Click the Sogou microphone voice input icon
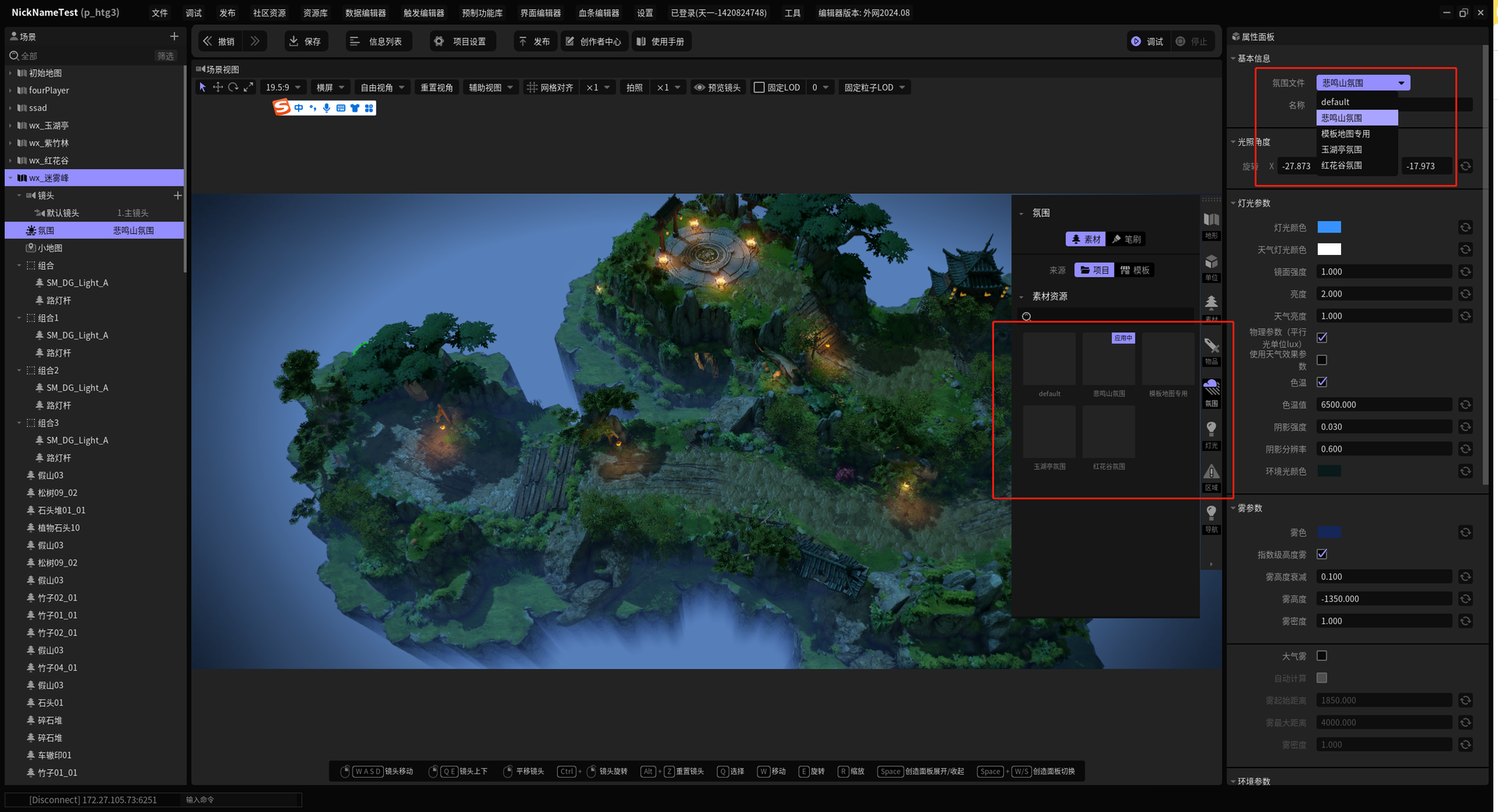The width and height of the screenshot is (1498, 812). (x=327, y=108)
